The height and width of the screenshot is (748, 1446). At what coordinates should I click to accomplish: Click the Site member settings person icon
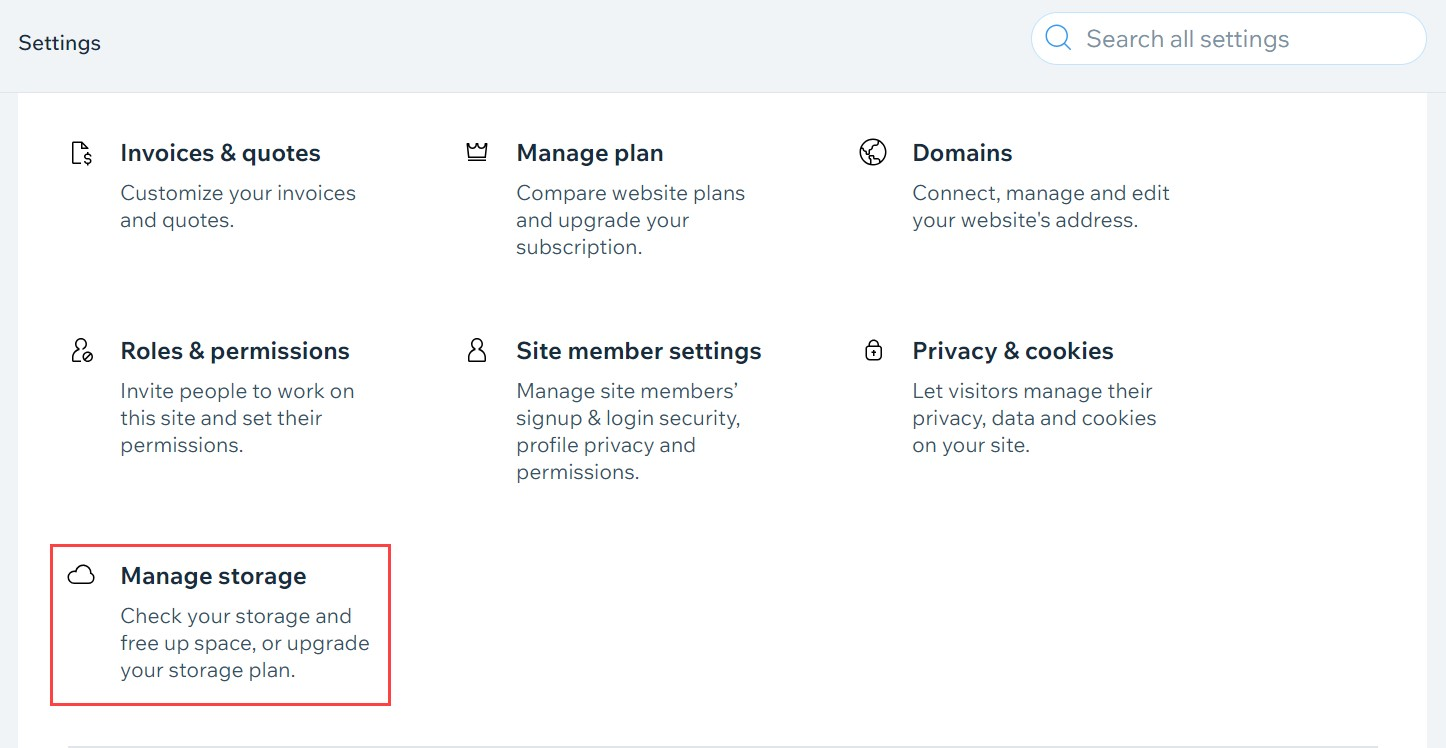477,350
